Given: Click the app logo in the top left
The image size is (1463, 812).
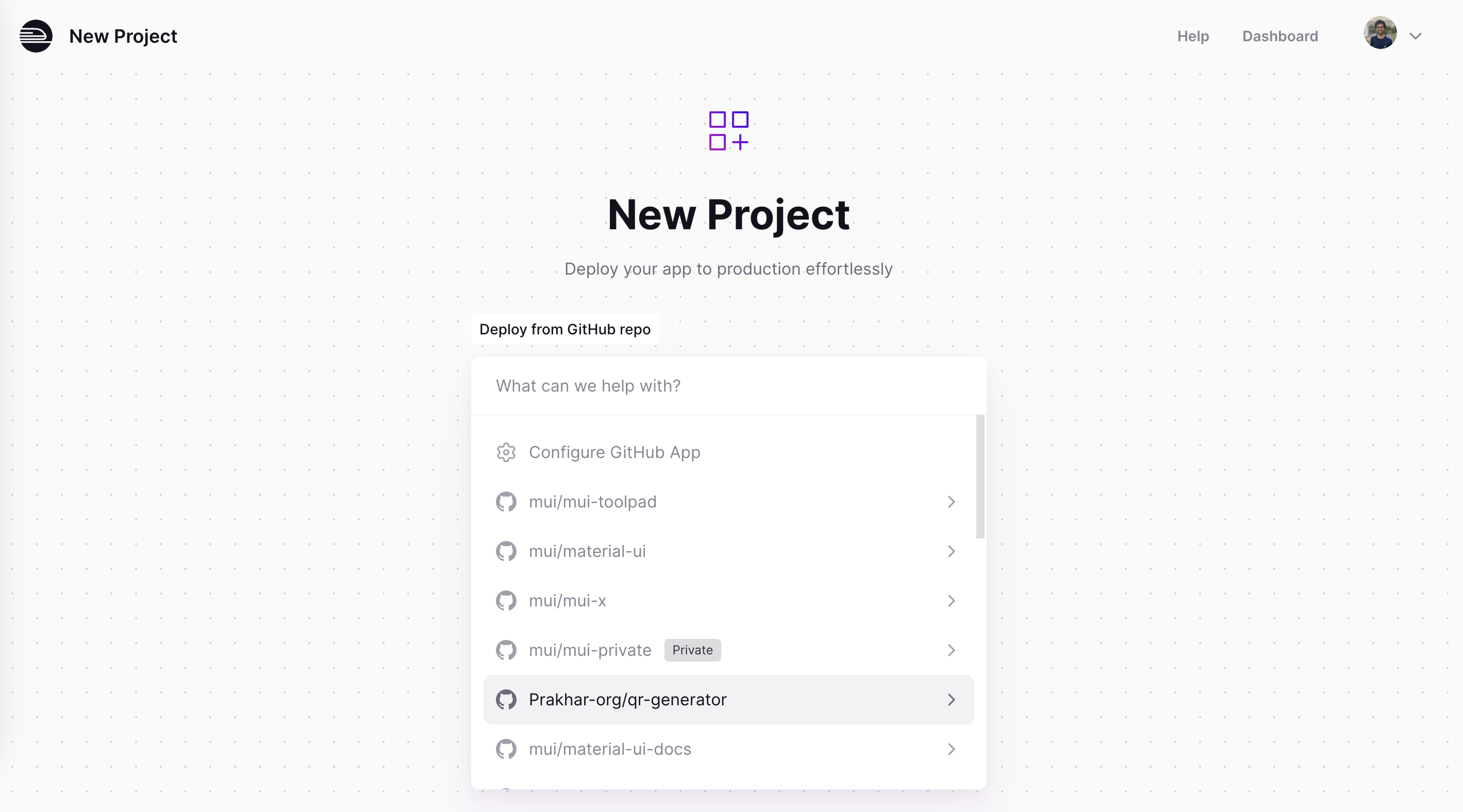Looking at the screenshot, I should pyautogui.click(x=36, y=36).
